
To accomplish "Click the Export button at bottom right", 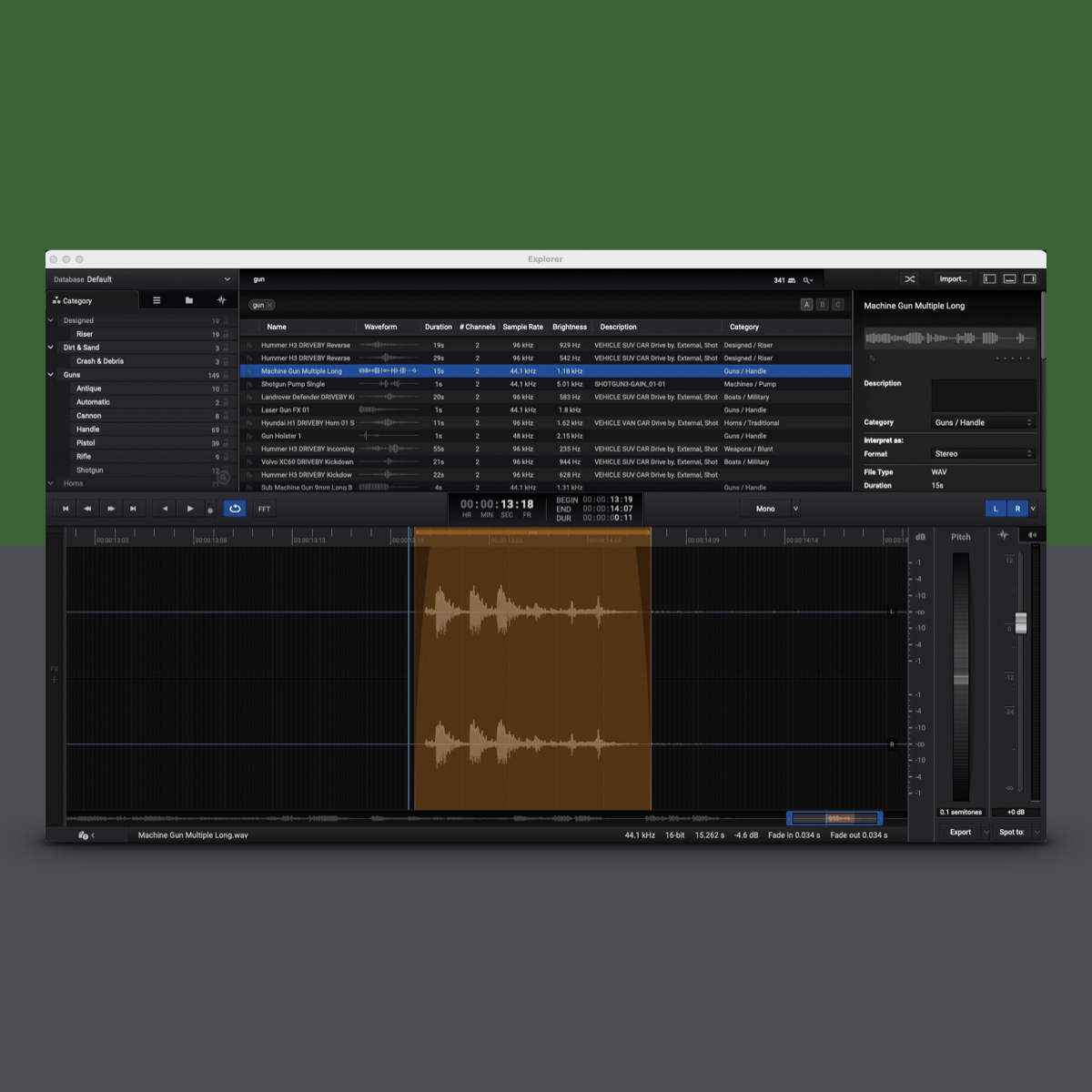I will click(962, 832).
